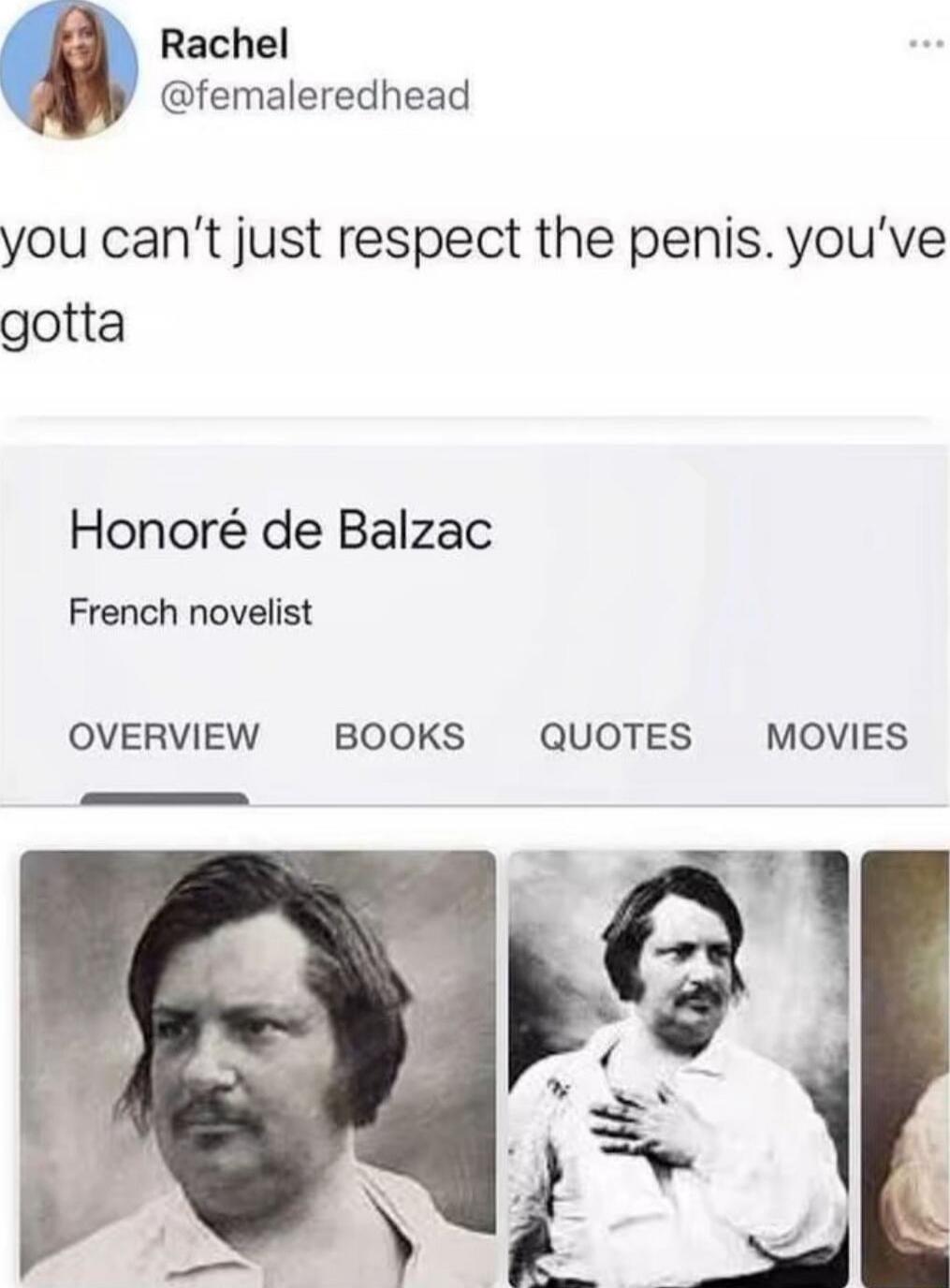The width and height of the screenshot is (950, 1288).
Task: Open the @femaleredhead handle link
Action: pos(315,95)
